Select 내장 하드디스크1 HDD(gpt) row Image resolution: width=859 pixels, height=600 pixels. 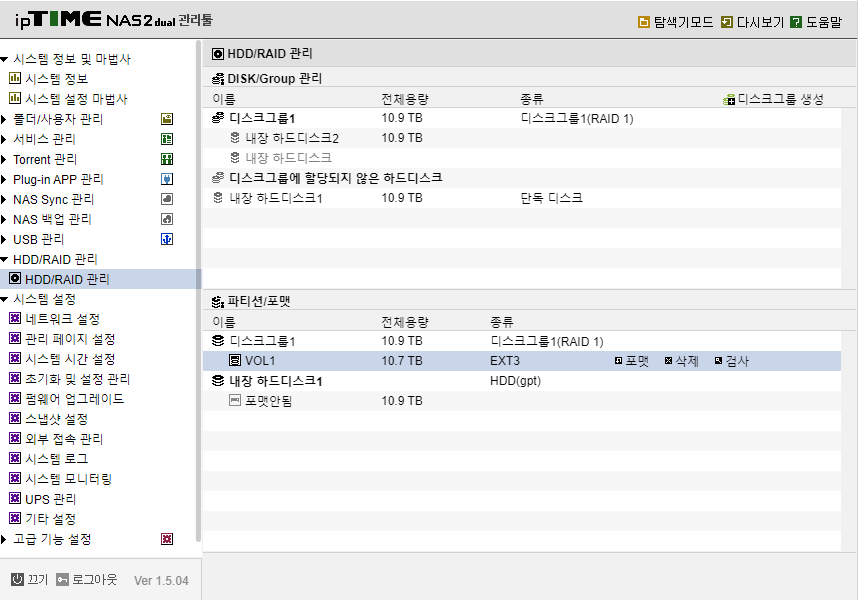pos(522,381)
